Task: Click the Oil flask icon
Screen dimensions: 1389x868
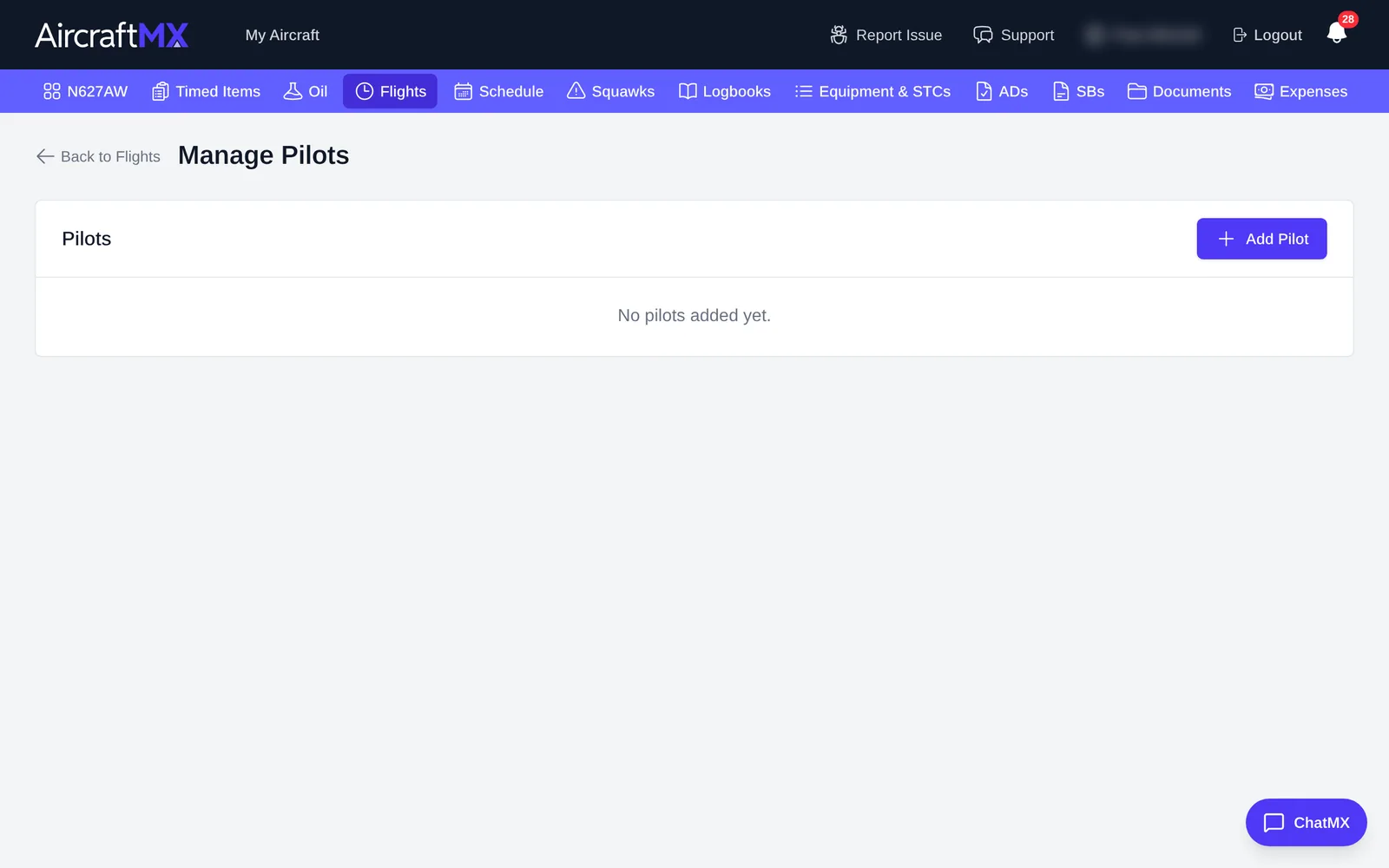Action: pos(293,91)
